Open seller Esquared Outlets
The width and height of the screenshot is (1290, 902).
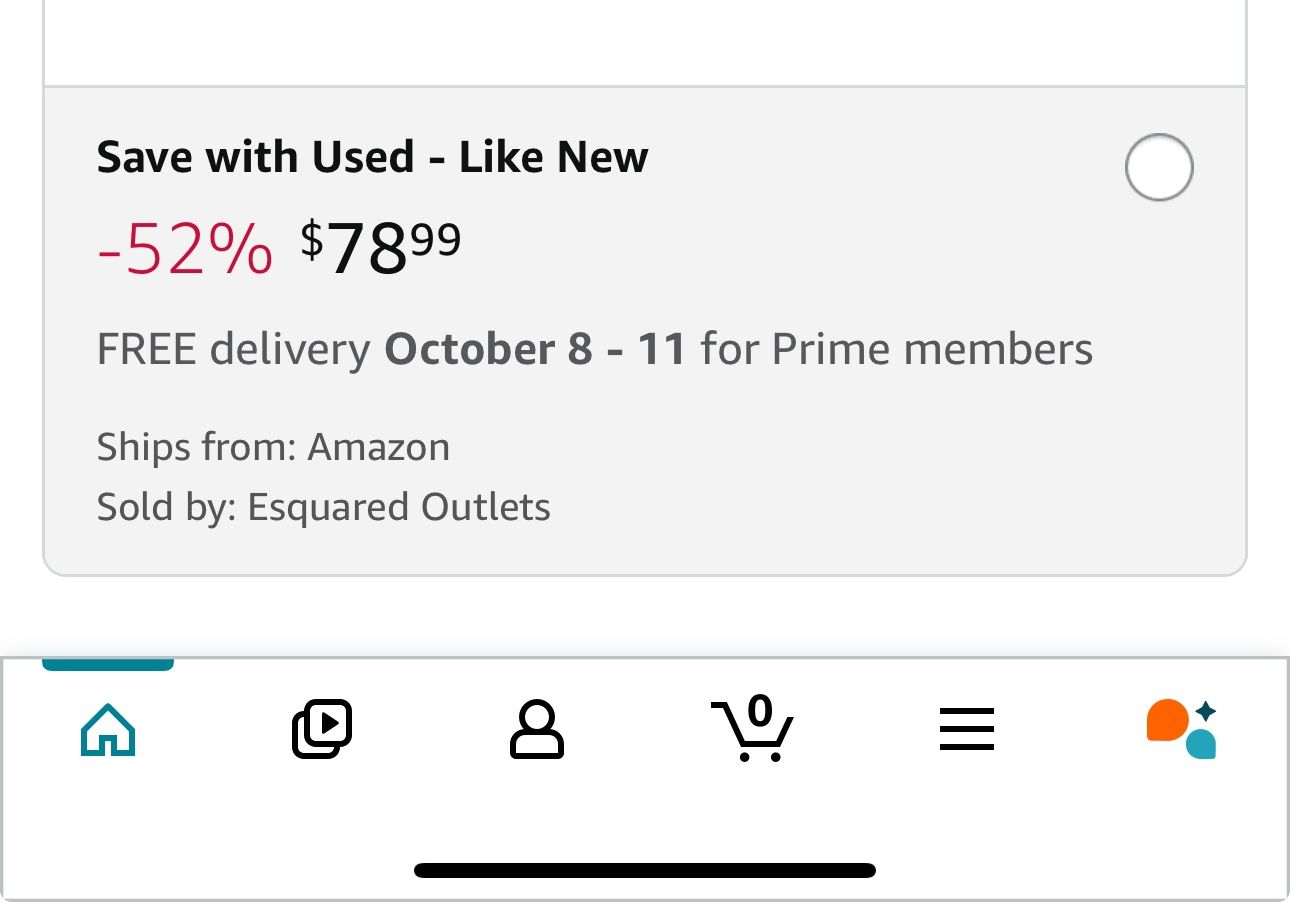click(398, 507)
